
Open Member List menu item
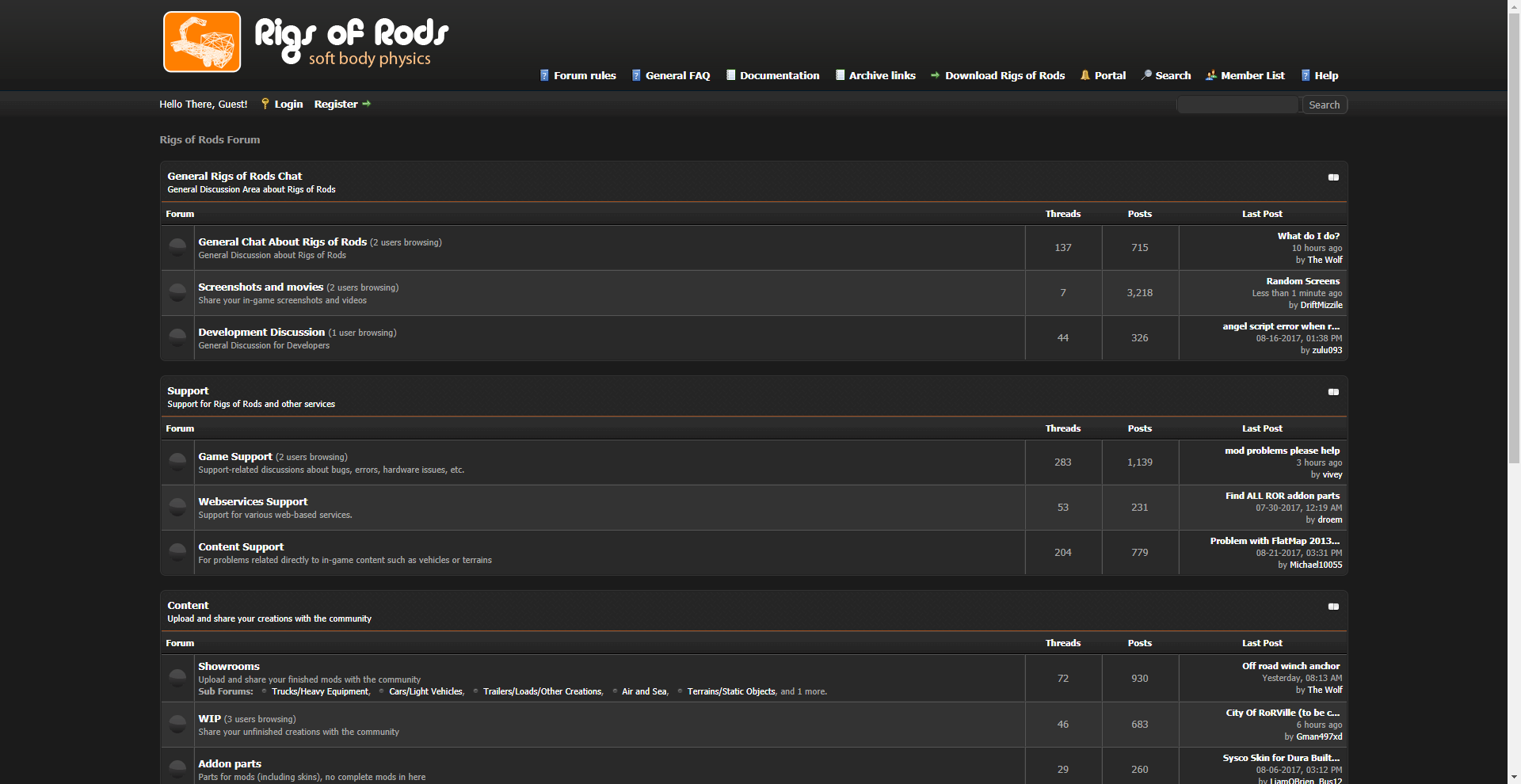pos(1252,75)
